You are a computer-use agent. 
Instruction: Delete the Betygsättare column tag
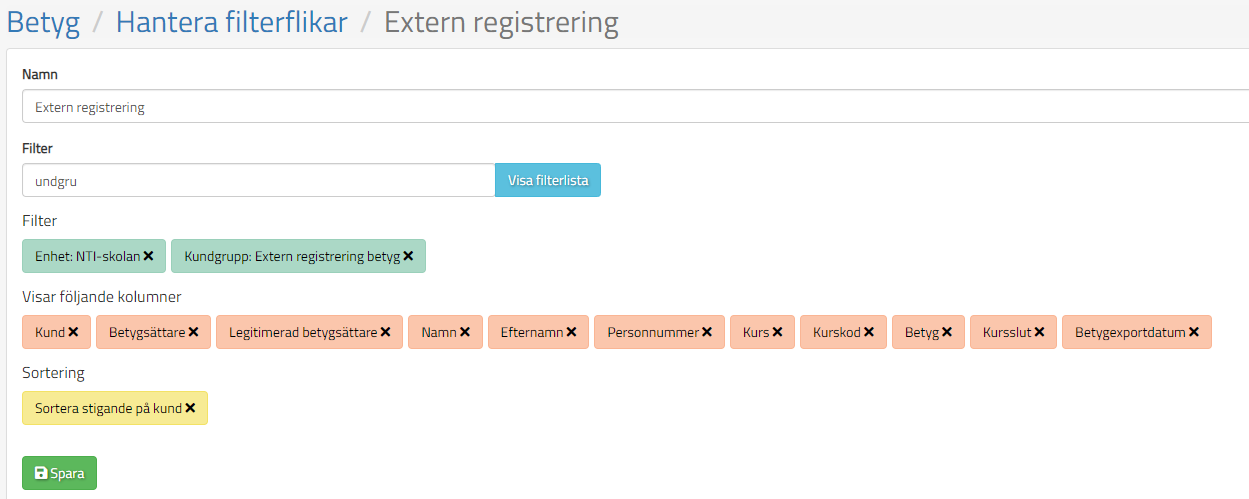193,332
